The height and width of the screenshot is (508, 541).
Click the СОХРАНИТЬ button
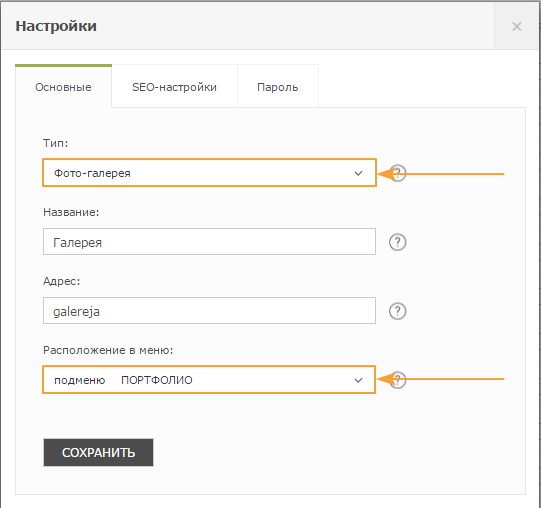coord(98,452)
